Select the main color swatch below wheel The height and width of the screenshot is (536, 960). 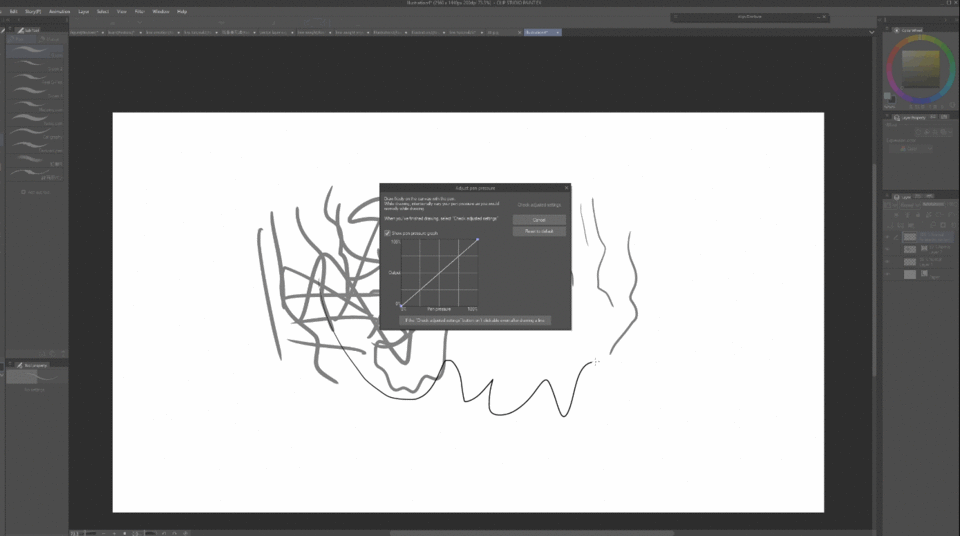pos(888,96)
